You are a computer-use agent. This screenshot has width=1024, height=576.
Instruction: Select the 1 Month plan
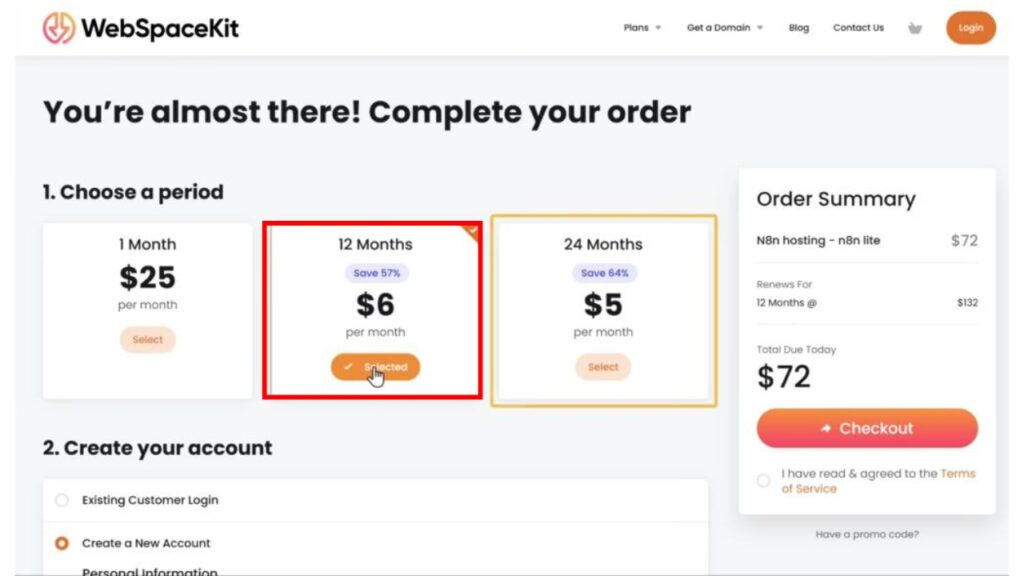pos(147,340)
